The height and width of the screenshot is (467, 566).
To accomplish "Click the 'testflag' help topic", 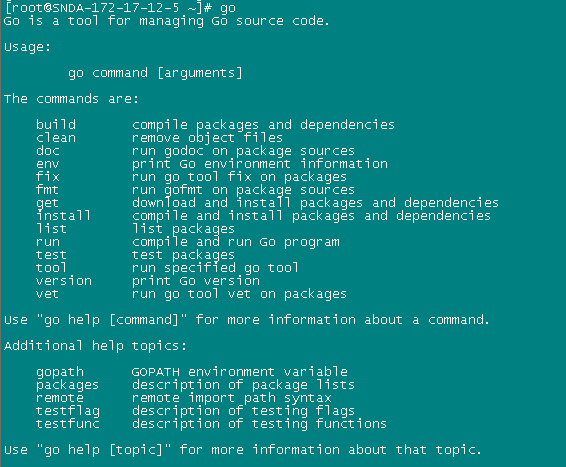I will click(68, 411).
